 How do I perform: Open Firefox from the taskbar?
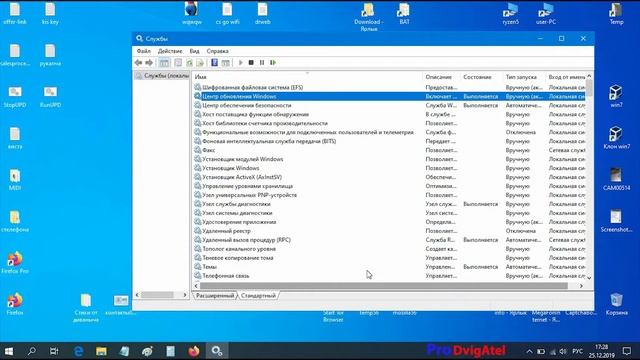(194, 351)
